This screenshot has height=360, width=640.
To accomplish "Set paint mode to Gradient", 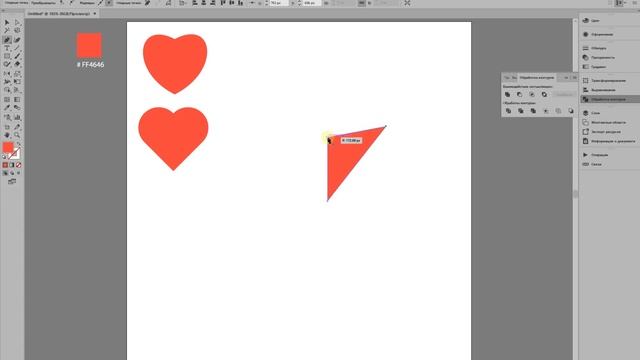I will [x=11, y=165].
